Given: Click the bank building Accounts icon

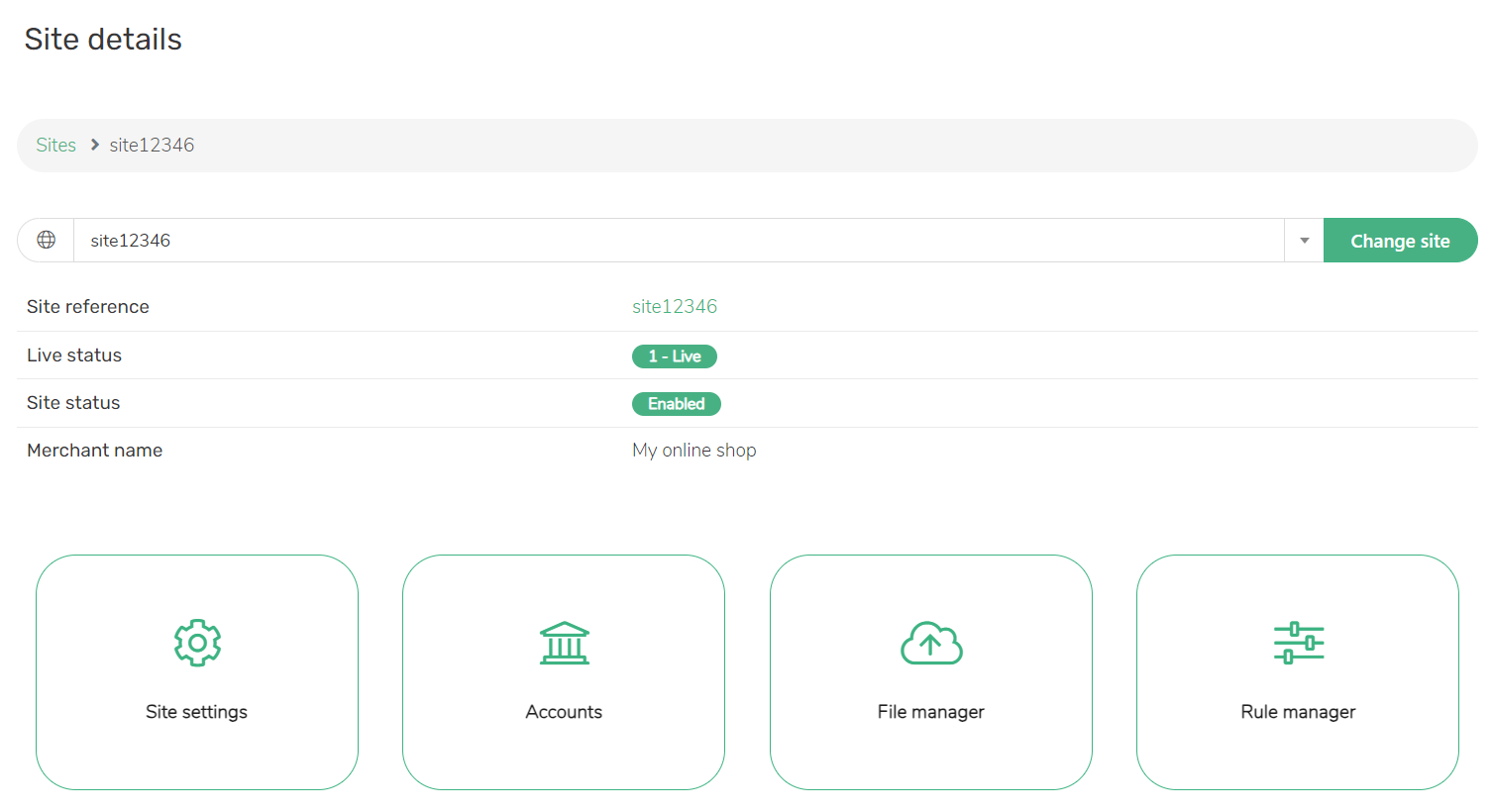Looking at the screenshot, I should 565,643.
